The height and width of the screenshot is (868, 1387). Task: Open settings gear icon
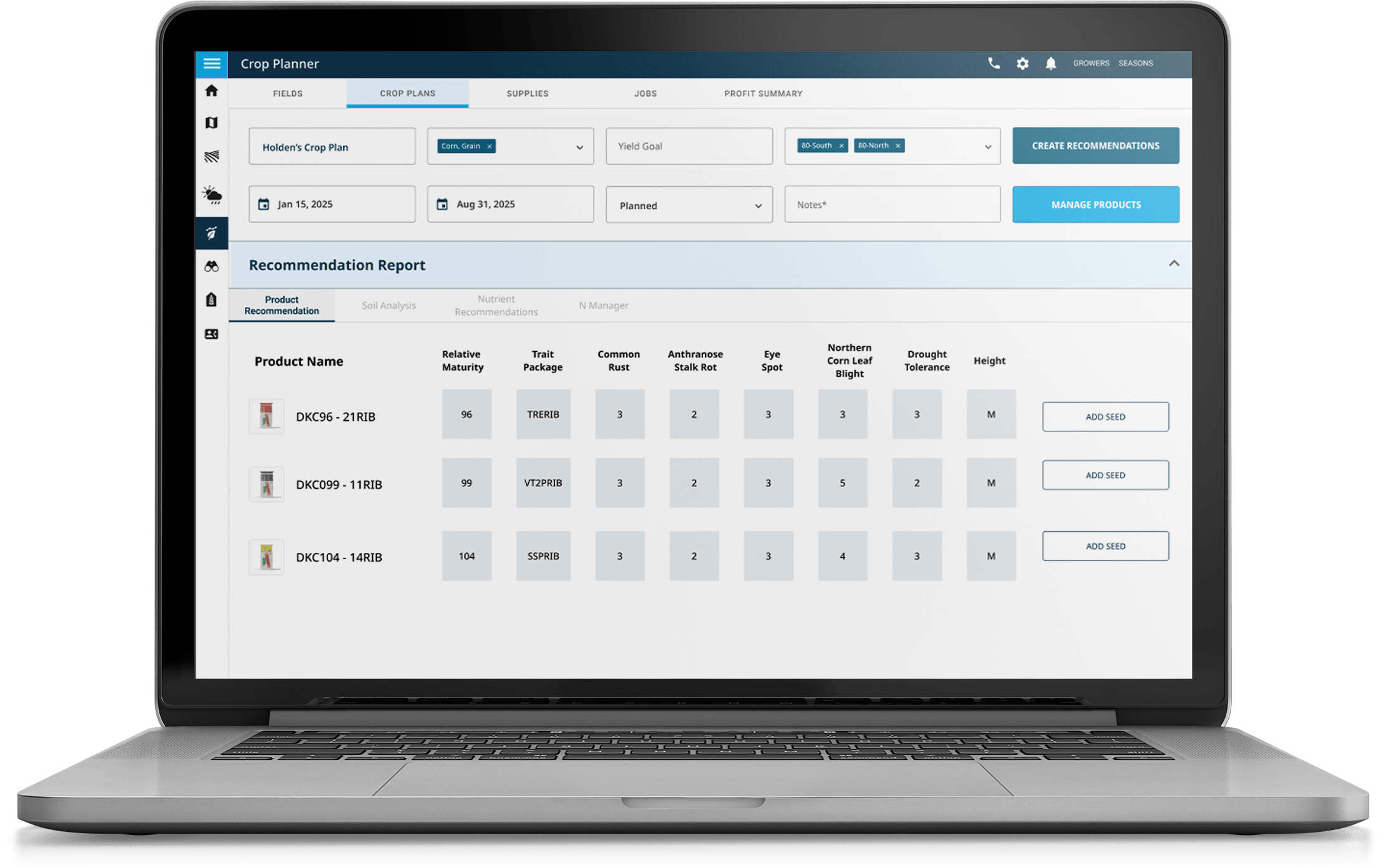(x=1023, y=64)
